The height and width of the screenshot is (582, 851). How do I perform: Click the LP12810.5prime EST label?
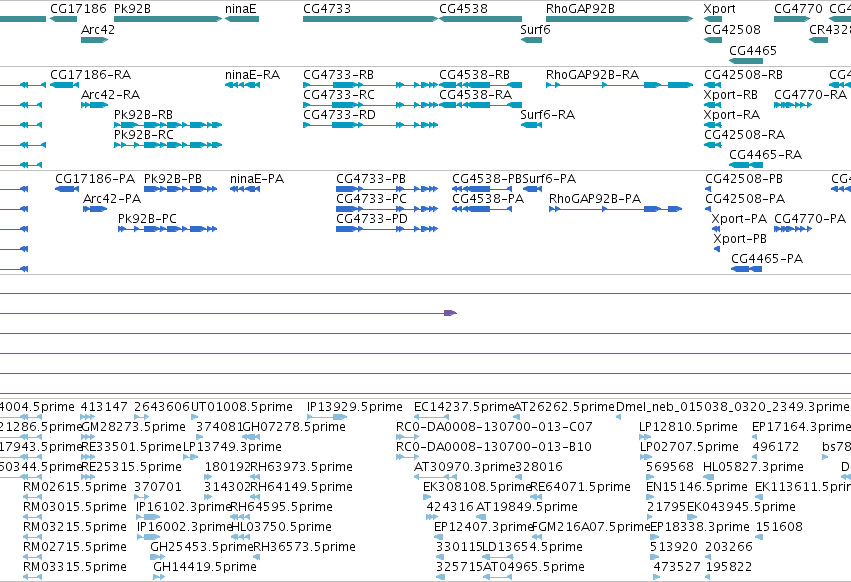click(688, 427)
